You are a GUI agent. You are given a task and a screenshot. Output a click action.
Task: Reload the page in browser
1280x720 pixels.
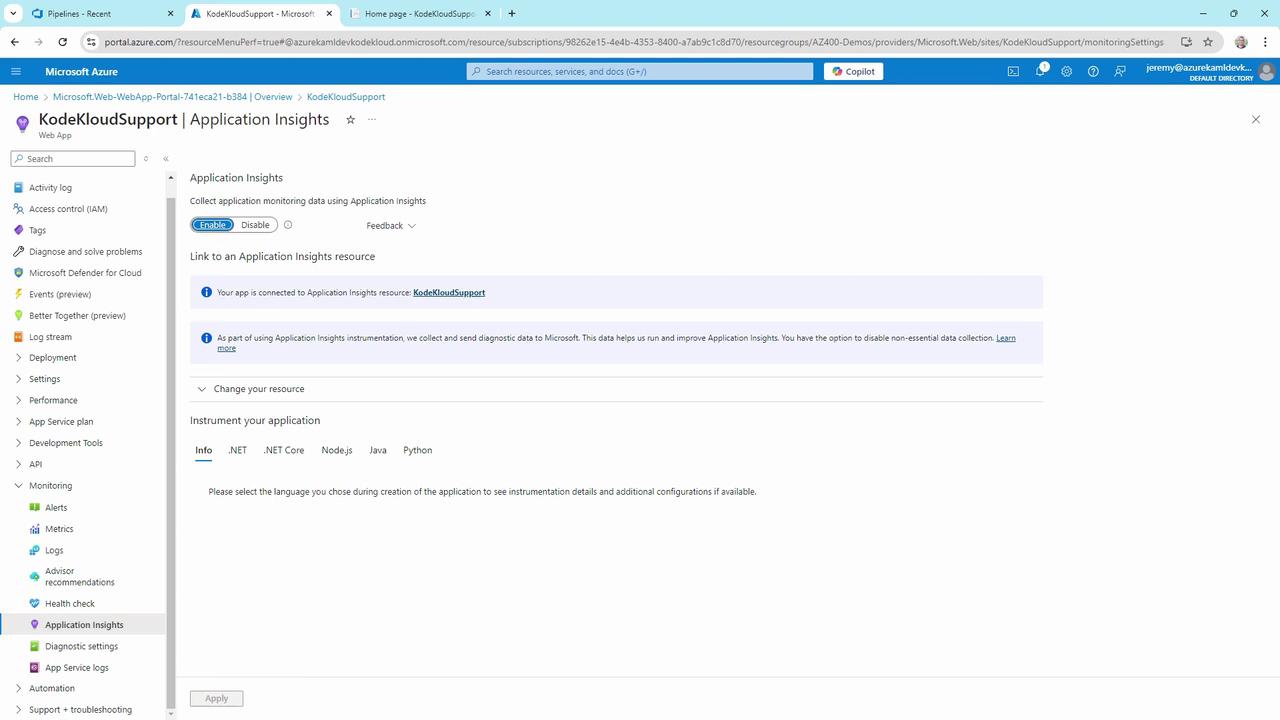tap(63, 42)
